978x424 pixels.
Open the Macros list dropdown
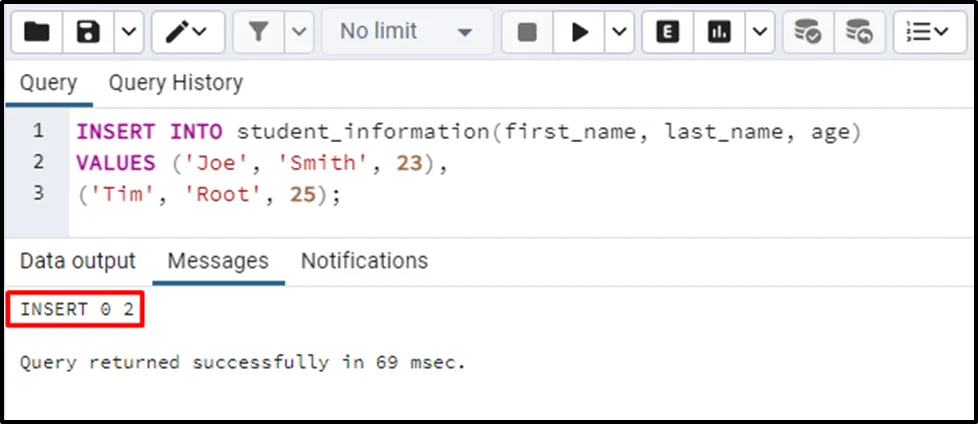point(928,33)
